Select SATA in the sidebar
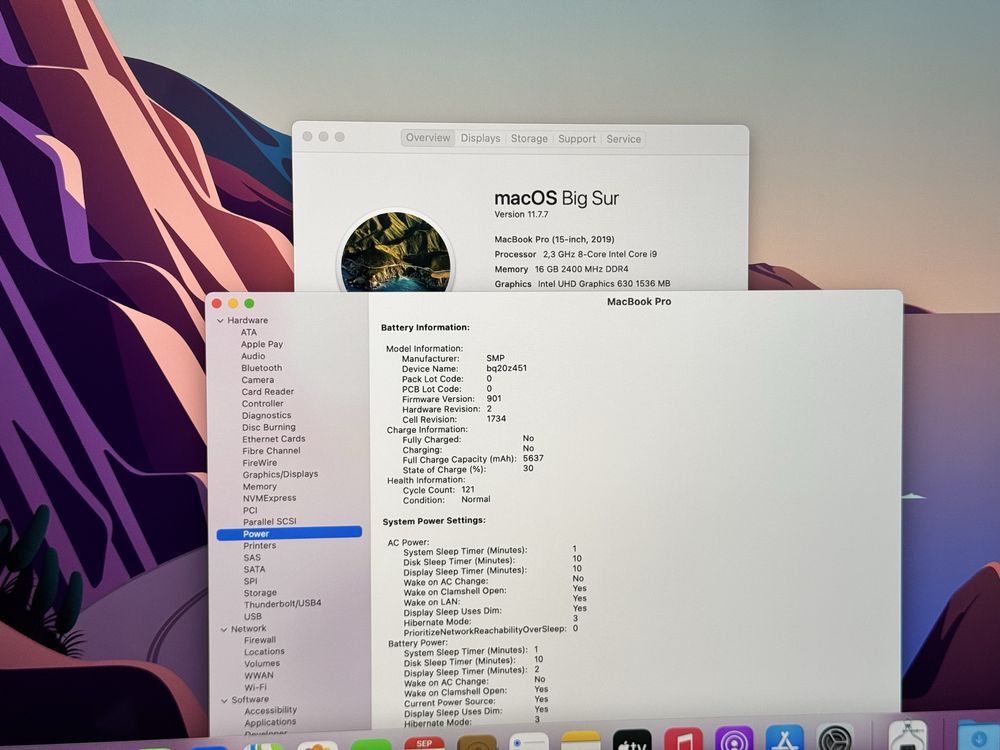Viewport: 1000px width, 750px height. 254,570
